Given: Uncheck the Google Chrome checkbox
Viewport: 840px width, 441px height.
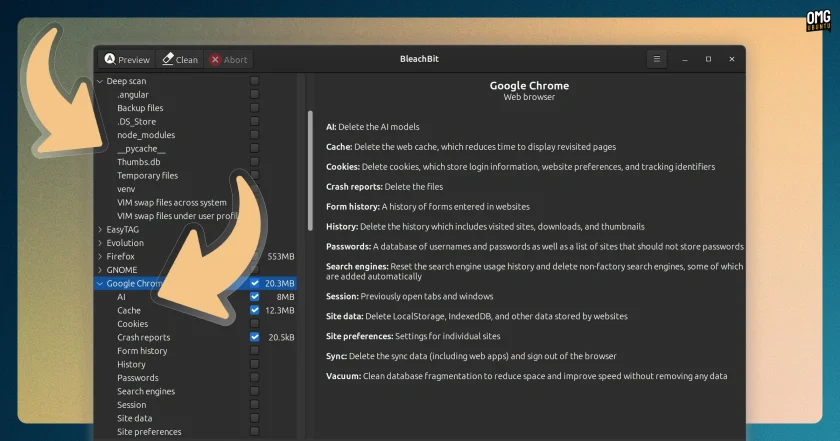Looking at the screenshot, I should pos(254,283).
